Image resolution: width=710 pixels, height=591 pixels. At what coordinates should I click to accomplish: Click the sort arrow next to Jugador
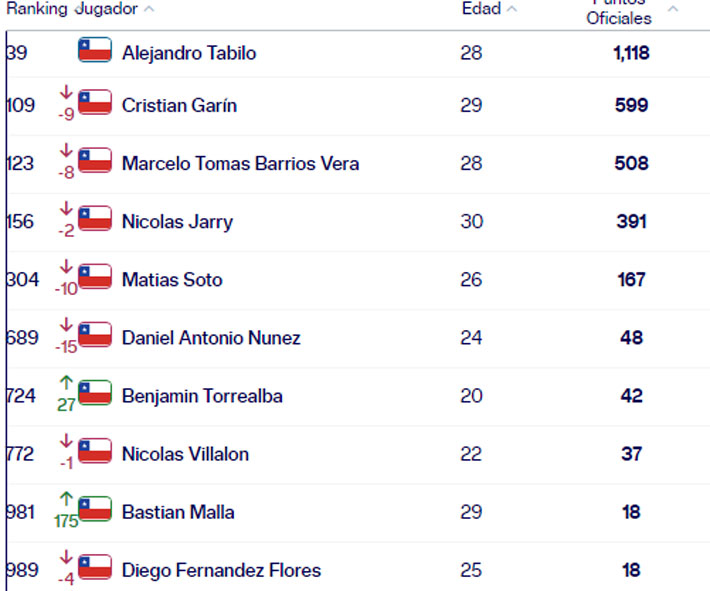click(x=149, y=9)
